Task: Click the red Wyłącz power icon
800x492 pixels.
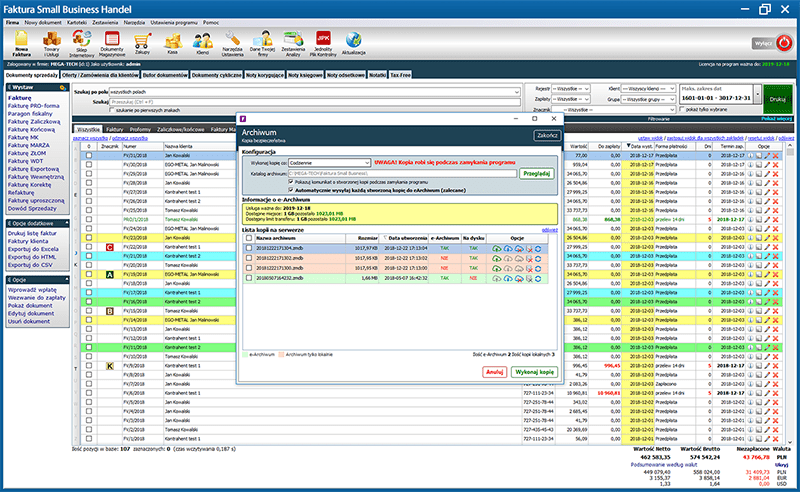Action: click(784, 43)
